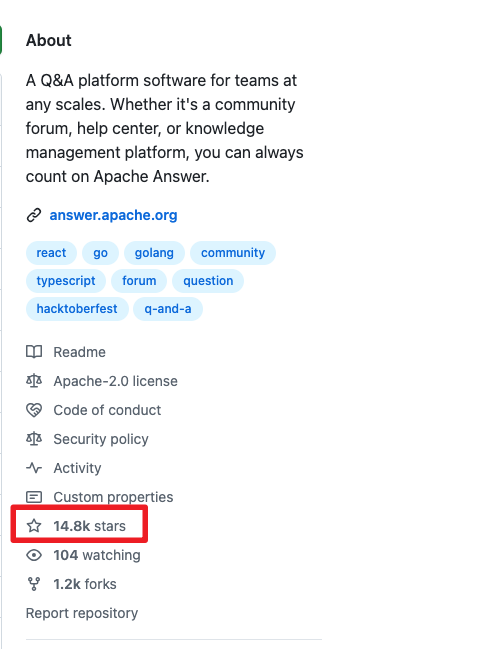Viewport: 484px width, 649px height.
Task: Select the community topic tag
Action: click(x=233, y=253)
